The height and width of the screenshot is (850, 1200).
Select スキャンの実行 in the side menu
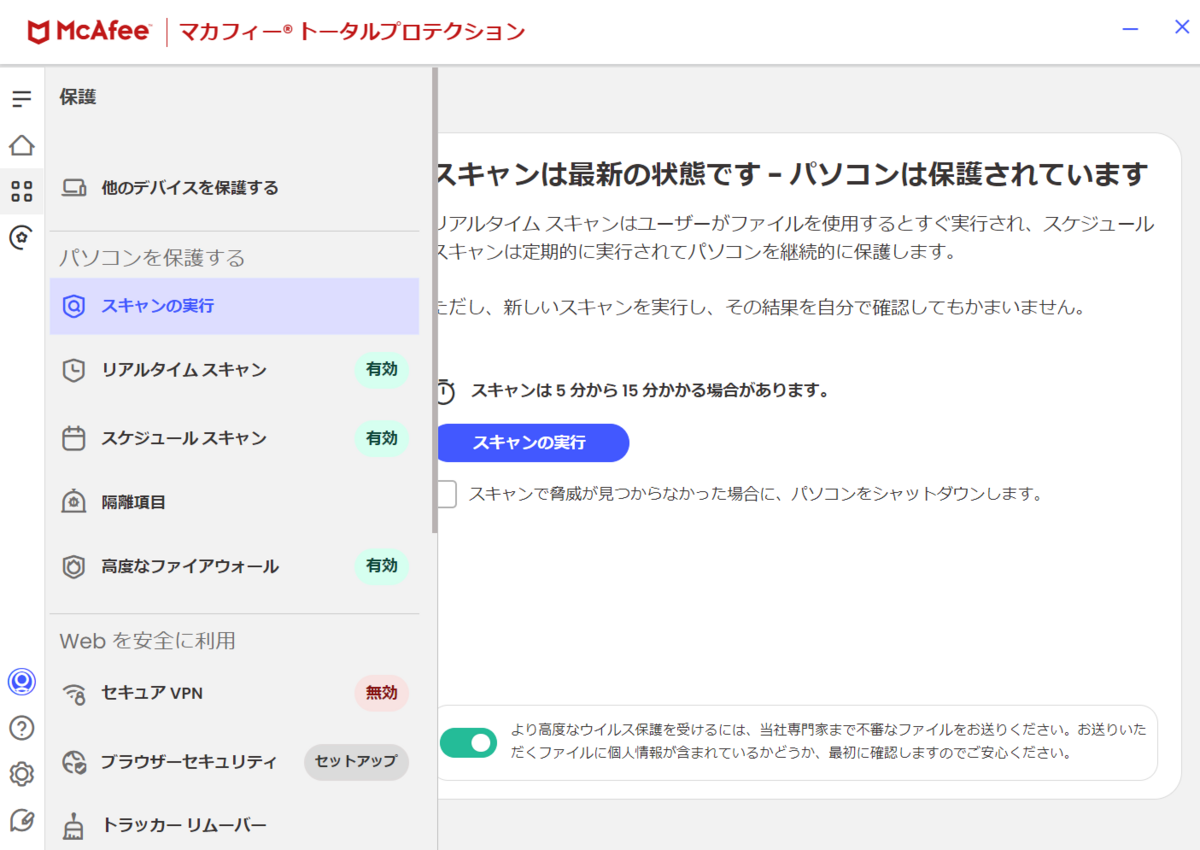(234, 306)
